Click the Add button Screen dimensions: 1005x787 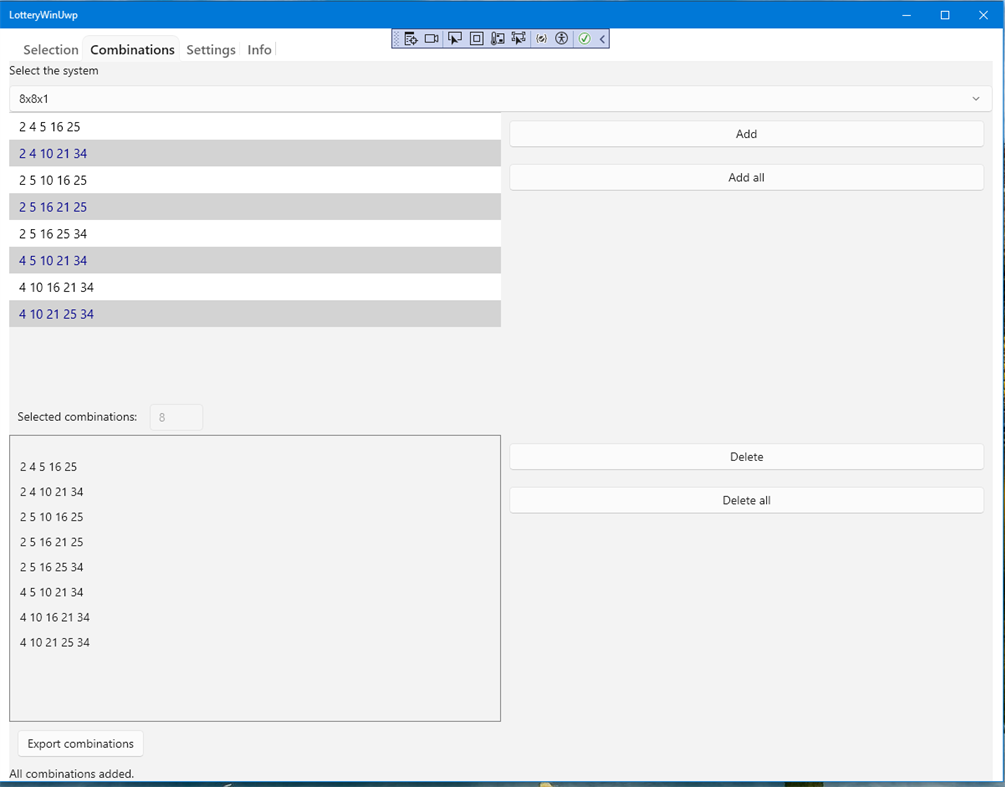tap(747, 134)
